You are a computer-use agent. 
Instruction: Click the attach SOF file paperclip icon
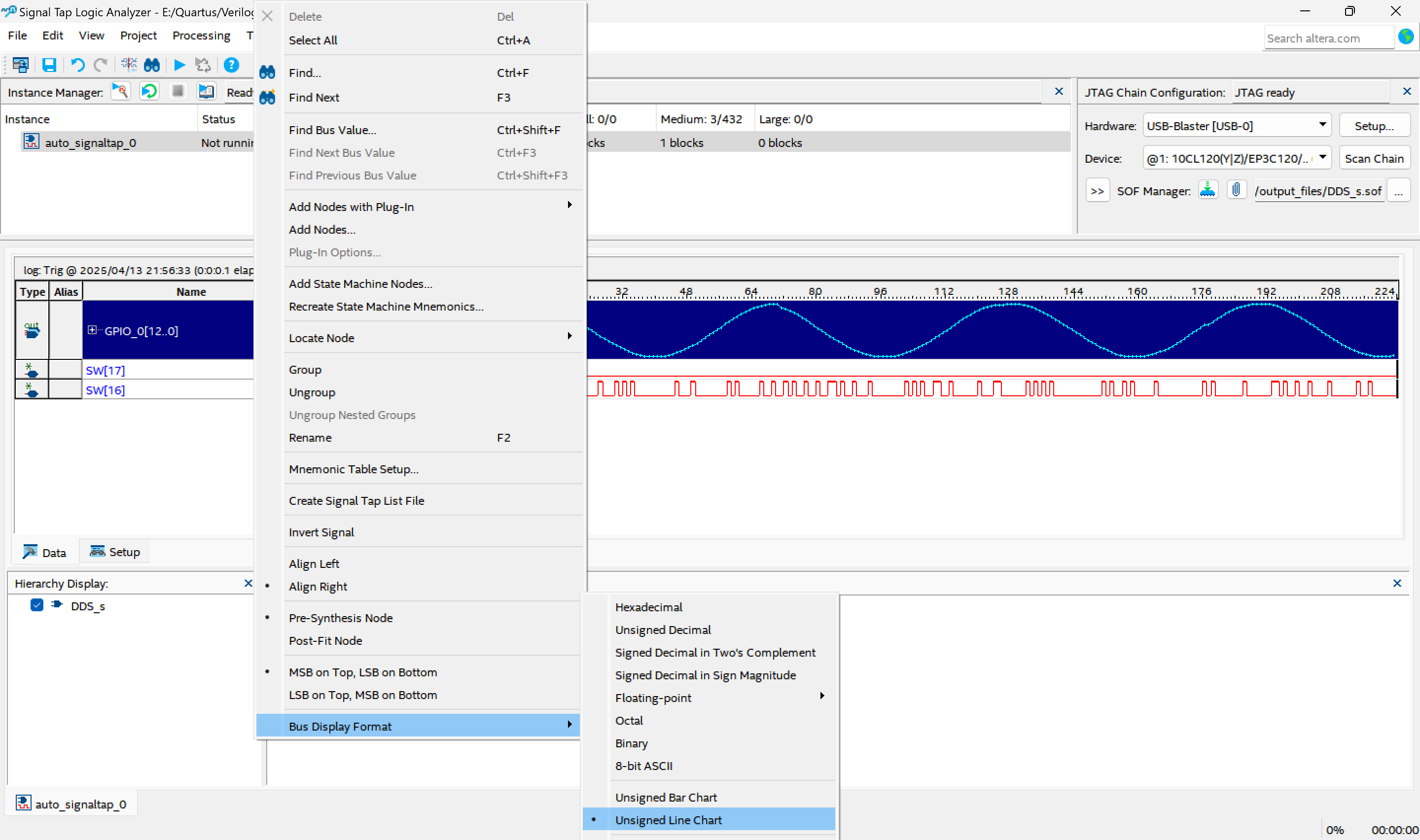pyautogui.click(x=1236, y=190)
